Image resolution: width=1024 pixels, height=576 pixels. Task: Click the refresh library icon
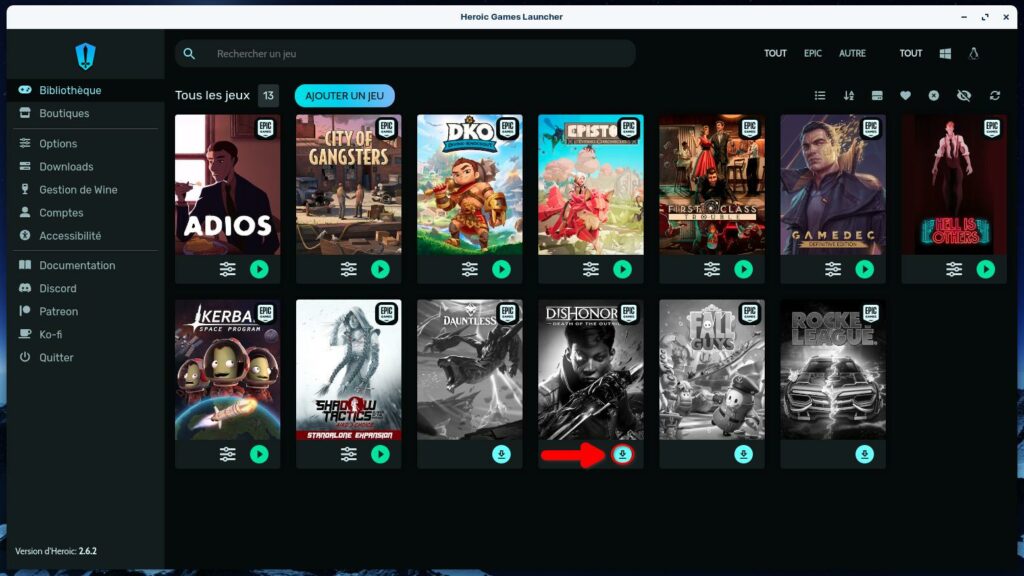994,96
